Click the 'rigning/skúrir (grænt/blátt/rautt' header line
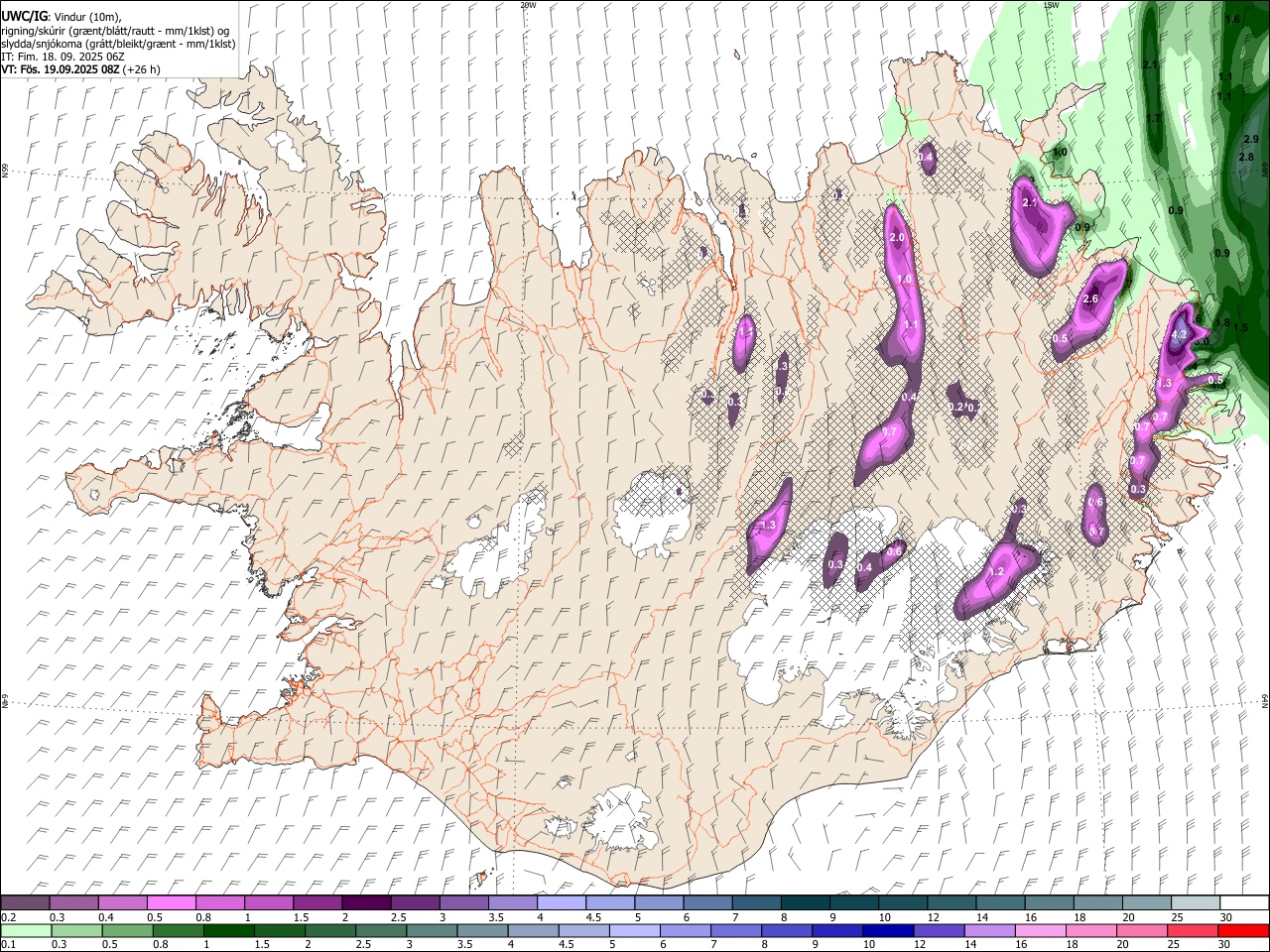The image size is (1270, 952). [x=116, y=31]
